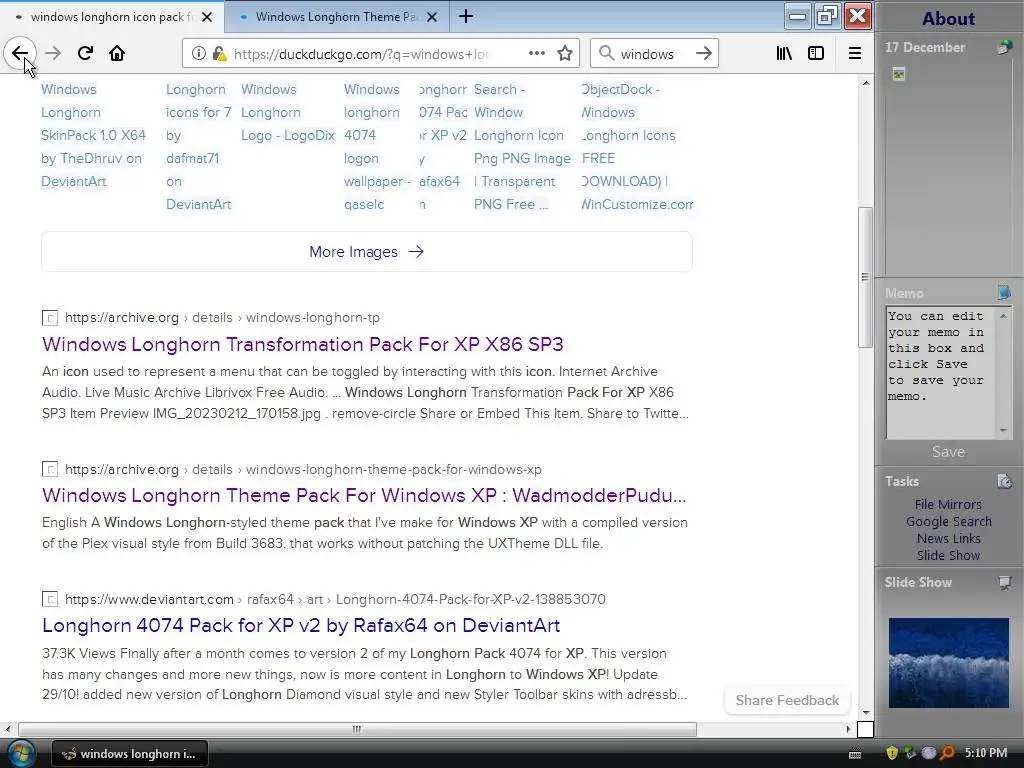Image resolution: width=1024 pixels, height=768 pixels.
Task: Click the Share Feedback button
Action: pyautogui.click(x=787, y=700)
